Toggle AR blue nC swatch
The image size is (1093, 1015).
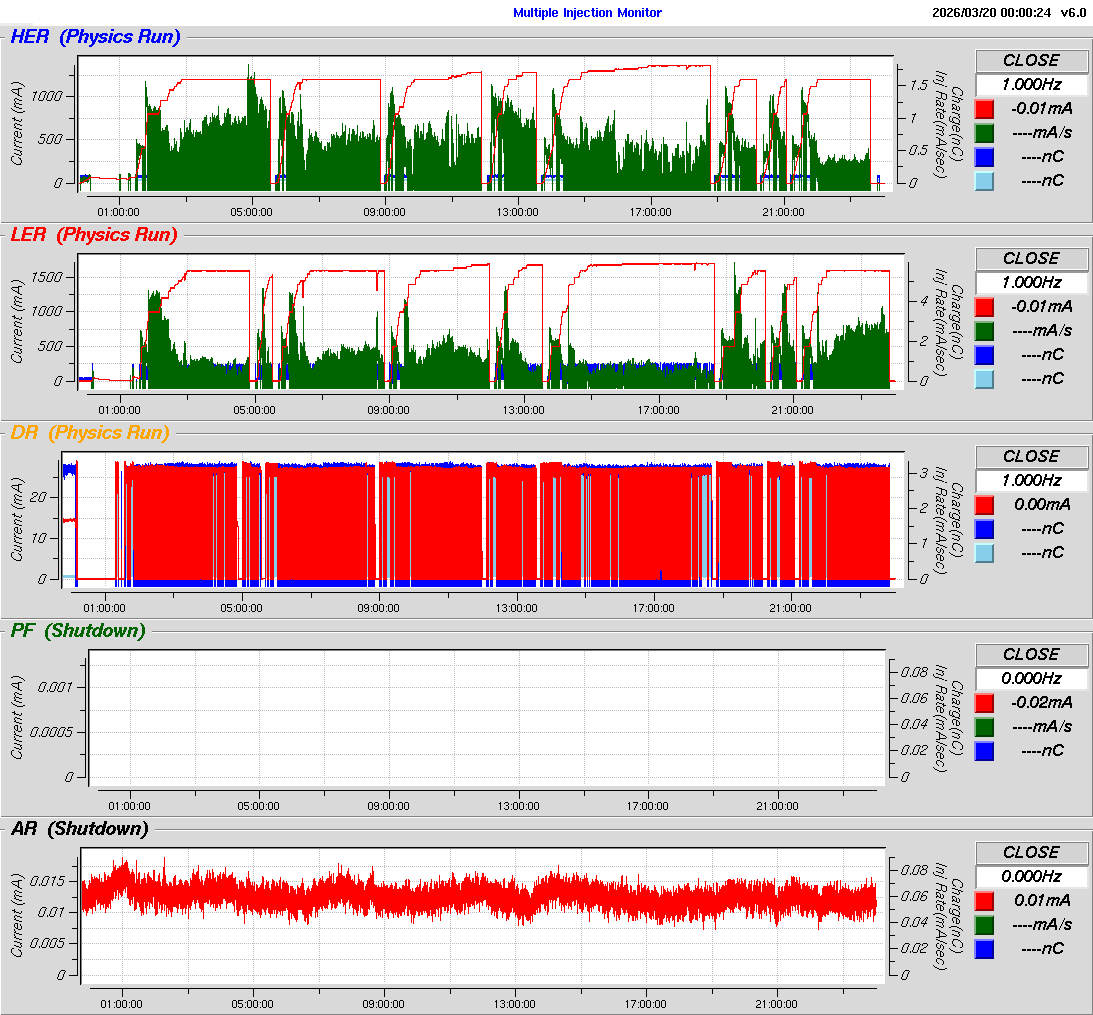pyautogui.click(x=985, y=949)
